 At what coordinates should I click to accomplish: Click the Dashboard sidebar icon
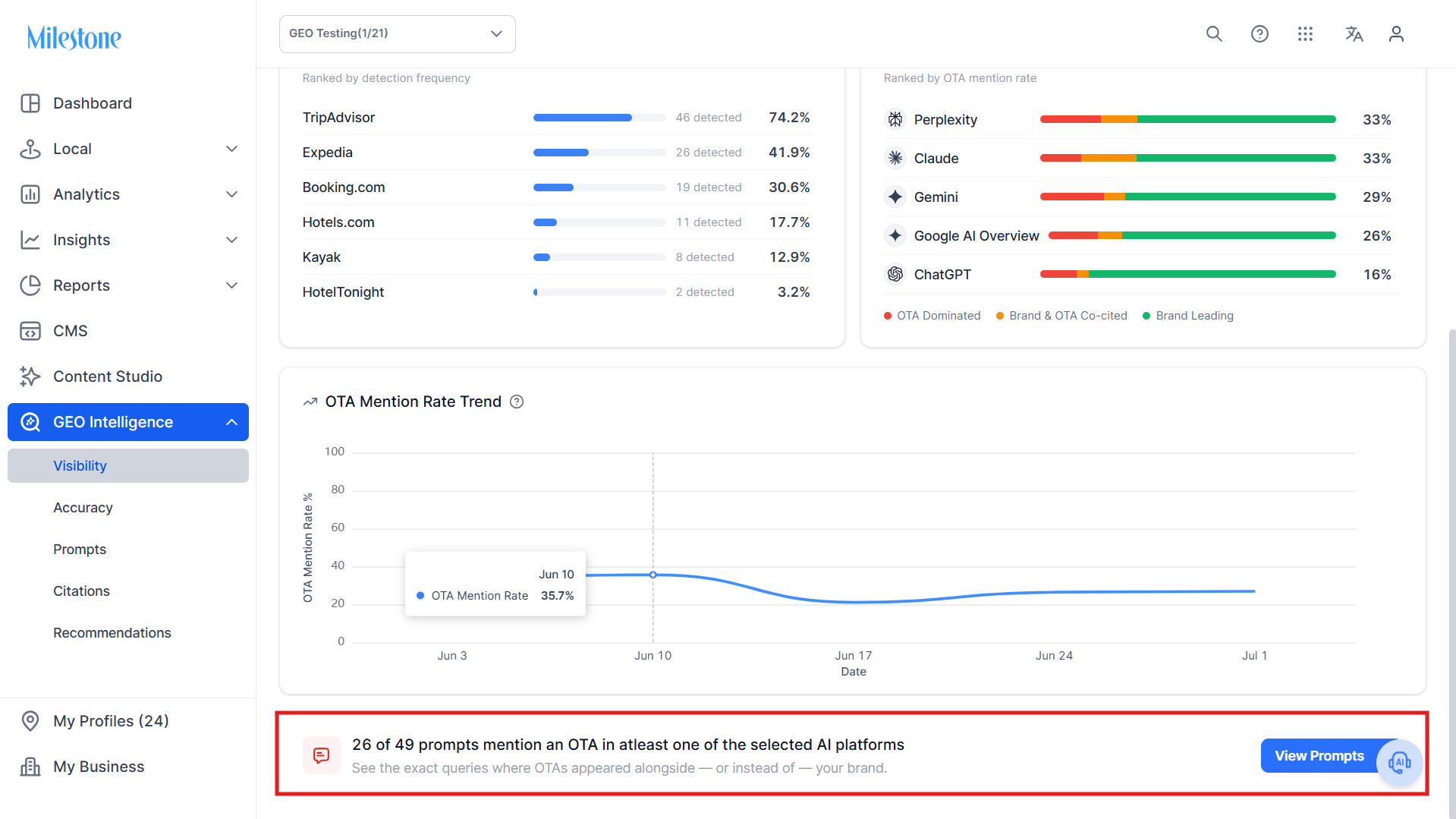[x=30, y=103]
